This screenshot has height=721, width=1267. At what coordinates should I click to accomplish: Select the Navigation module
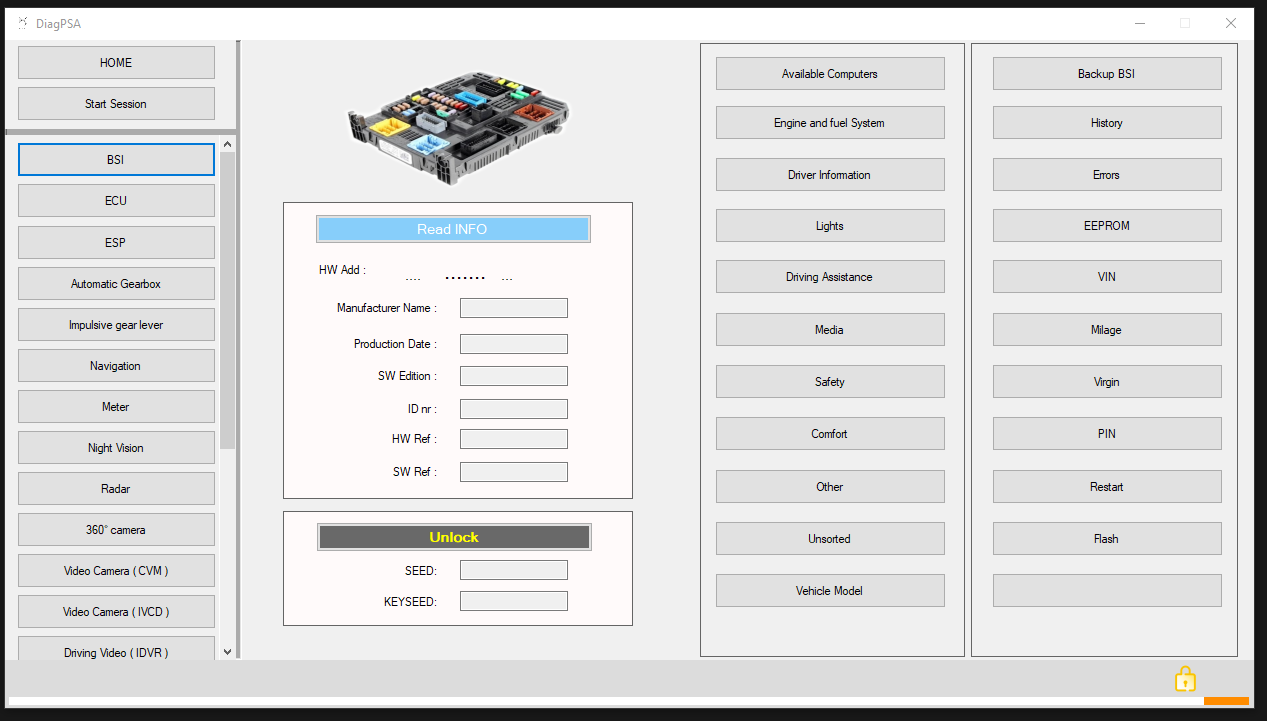[x=116, y=365]
